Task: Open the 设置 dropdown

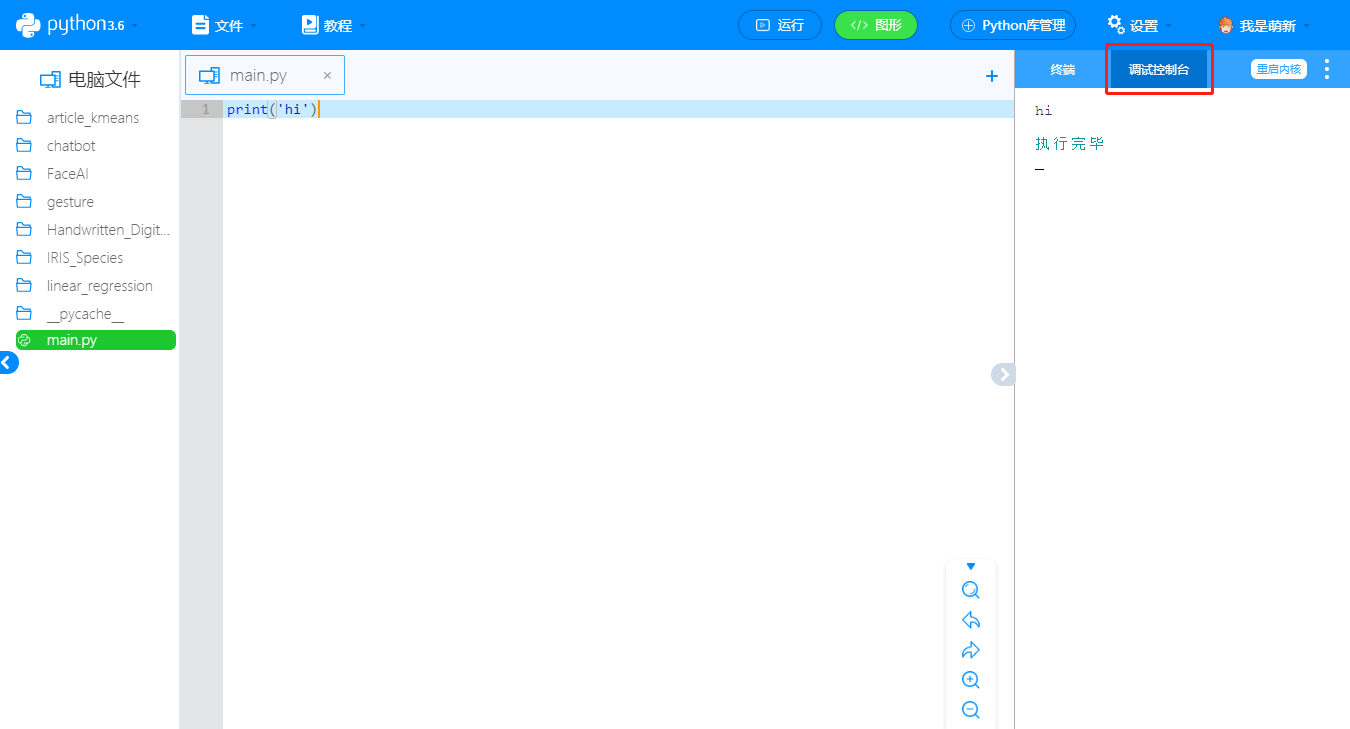Action: tap(1139, 25)
